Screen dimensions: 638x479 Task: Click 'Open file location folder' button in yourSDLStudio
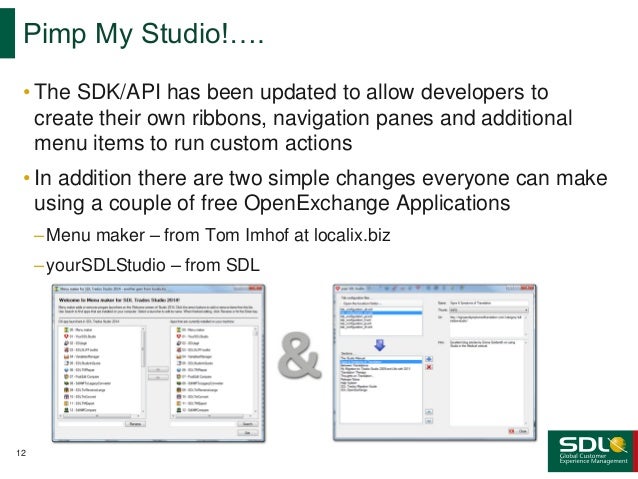coord(381,303)
